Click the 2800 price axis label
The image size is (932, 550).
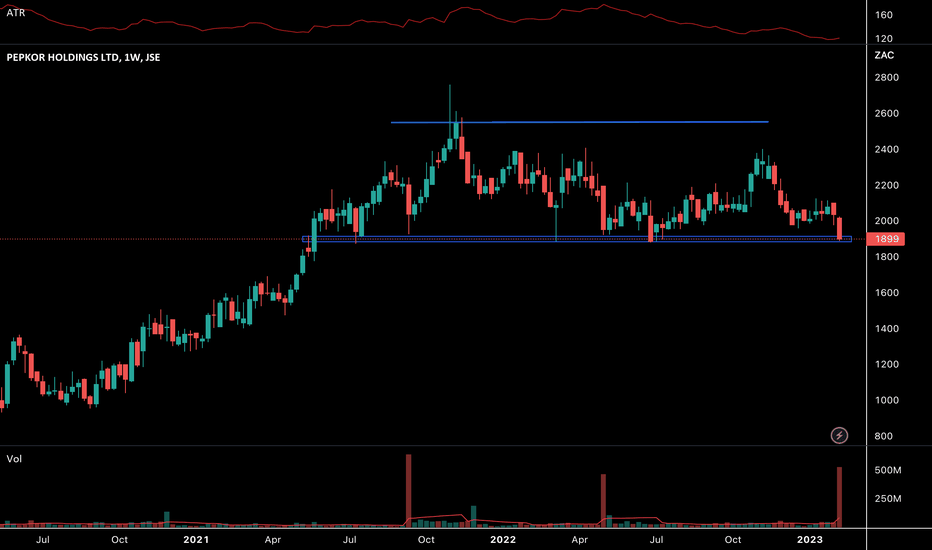click(x=886, y=78)
